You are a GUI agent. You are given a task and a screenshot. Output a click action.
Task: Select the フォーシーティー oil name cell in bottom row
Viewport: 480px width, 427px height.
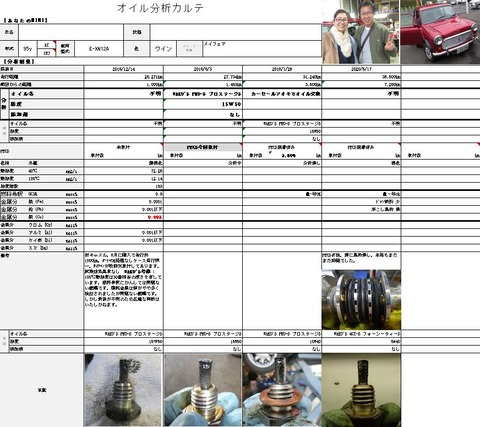[x=361, y=334]
